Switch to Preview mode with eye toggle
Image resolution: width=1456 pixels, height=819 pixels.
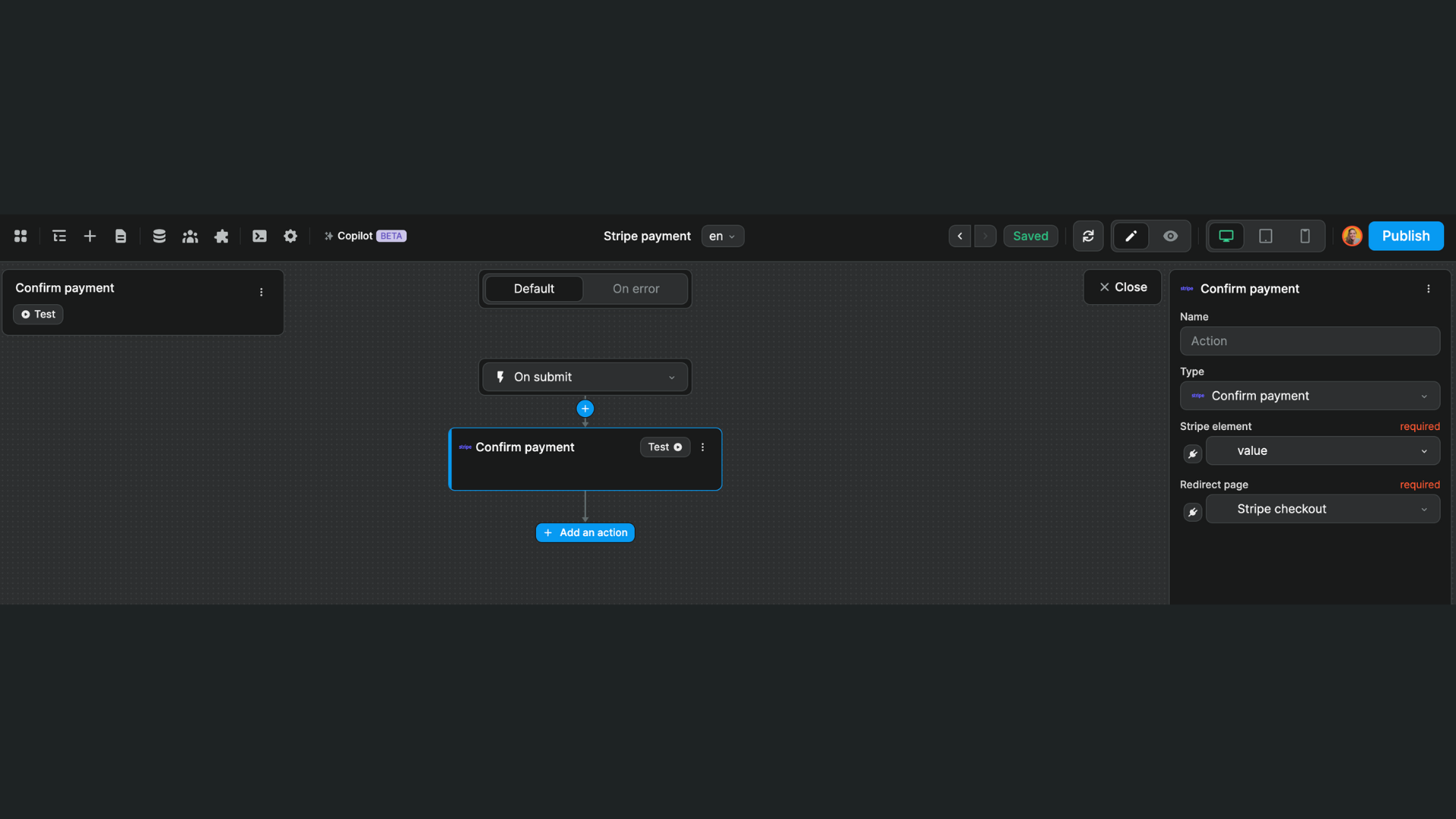pos(1170,236)
